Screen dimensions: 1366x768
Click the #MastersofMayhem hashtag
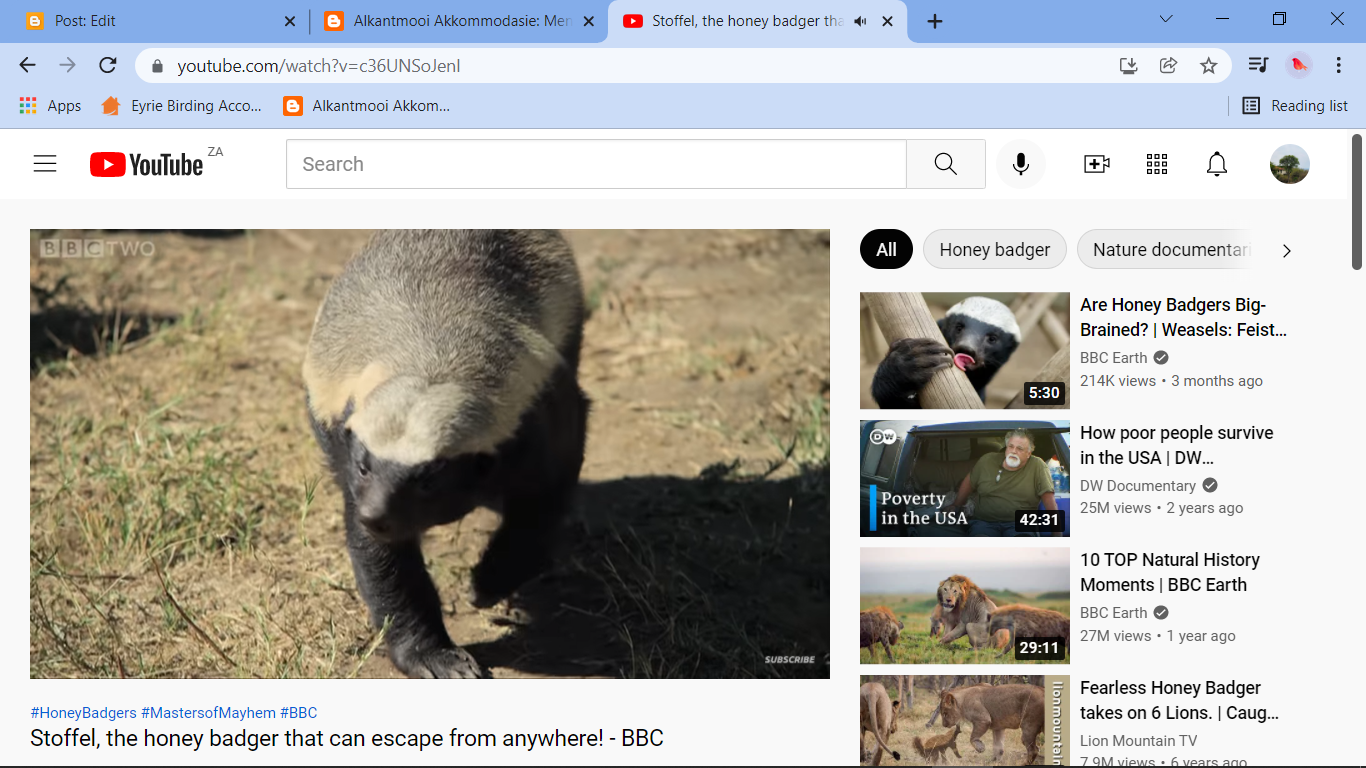click(208, 713)
